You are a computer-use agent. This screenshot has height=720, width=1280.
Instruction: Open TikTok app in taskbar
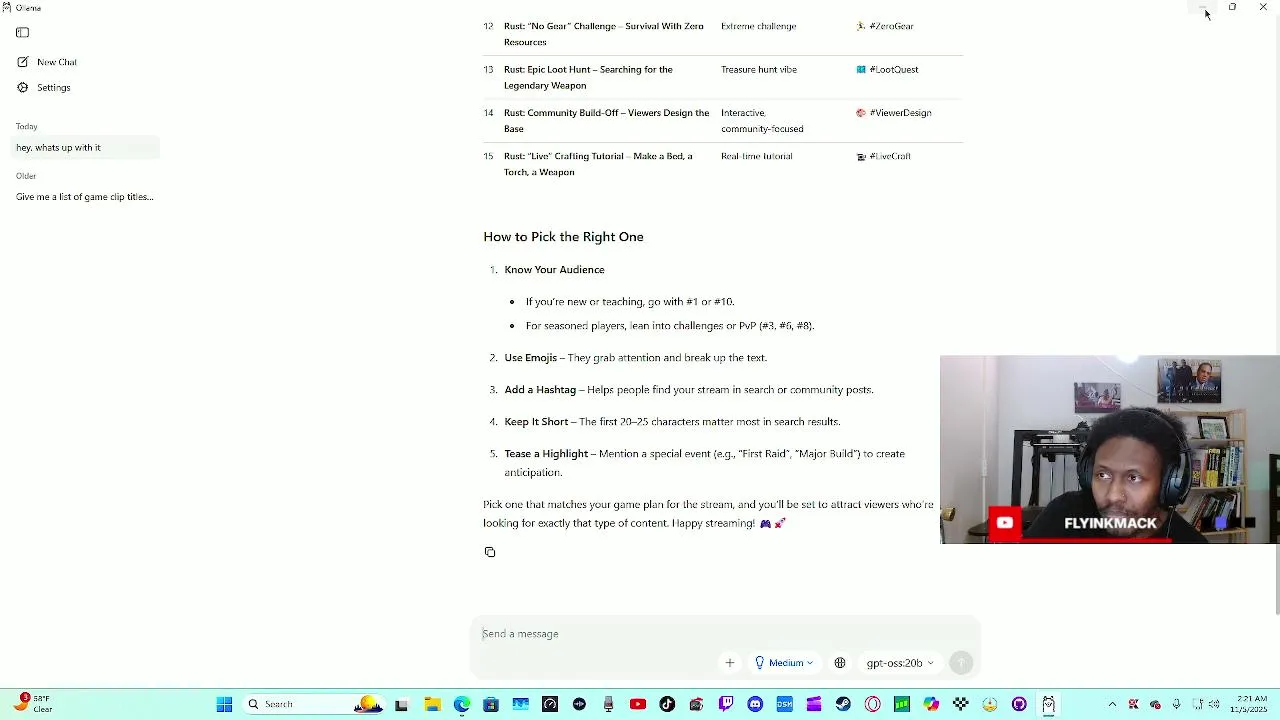tap(667, 705)
